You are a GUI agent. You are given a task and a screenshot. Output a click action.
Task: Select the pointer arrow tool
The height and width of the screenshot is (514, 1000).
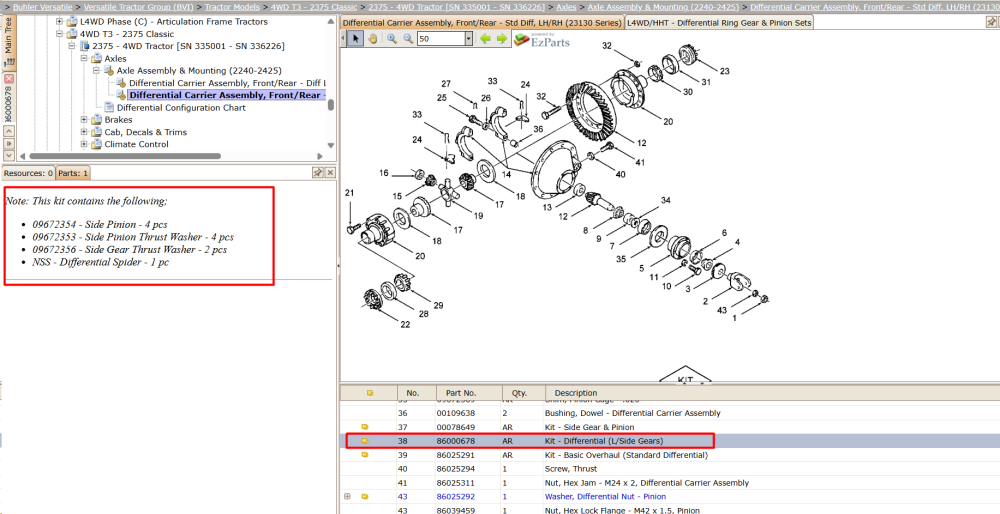[355, 39]
